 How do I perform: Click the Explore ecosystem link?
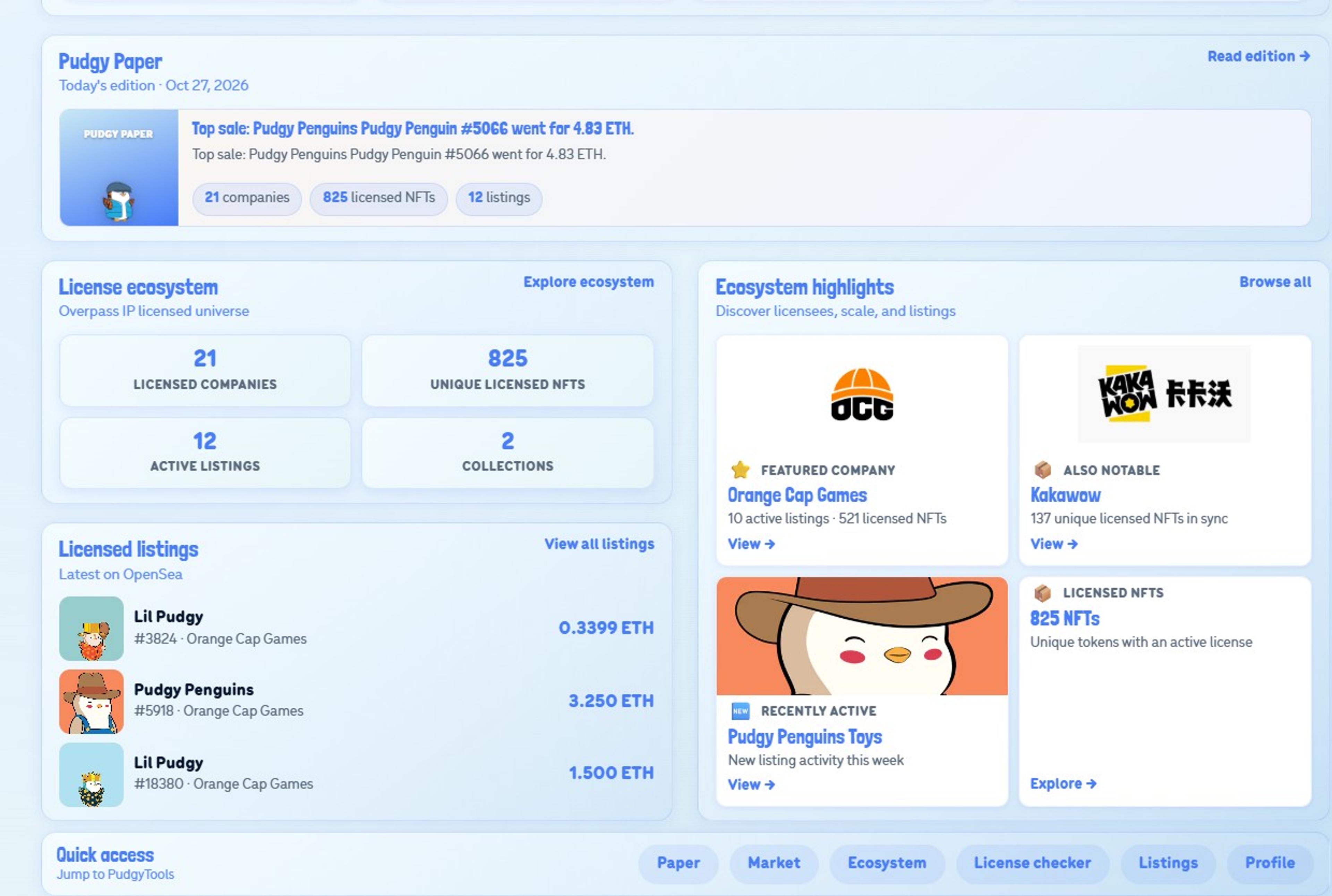(x=589, y=282)
